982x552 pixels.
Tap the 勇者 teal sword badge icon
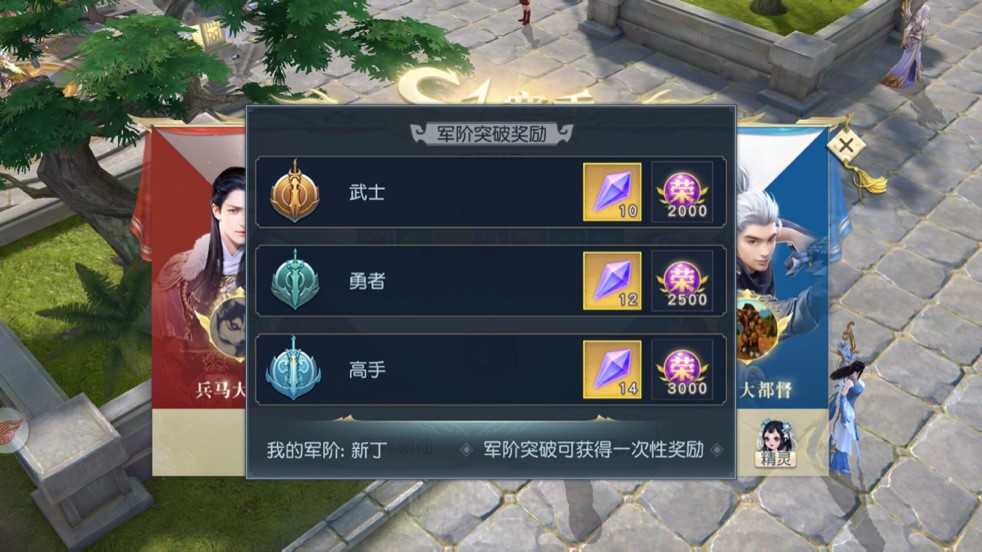294,280
